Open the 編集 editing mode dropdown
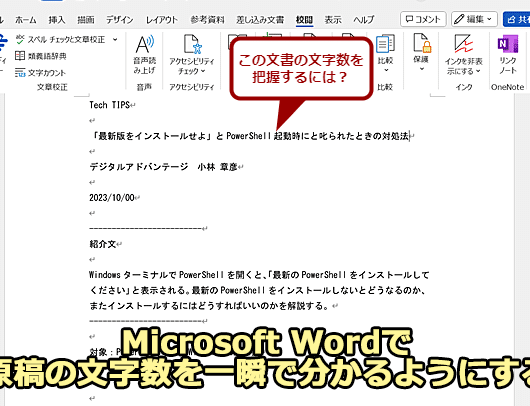Screen dimensions: 530x406 [474, 19]
